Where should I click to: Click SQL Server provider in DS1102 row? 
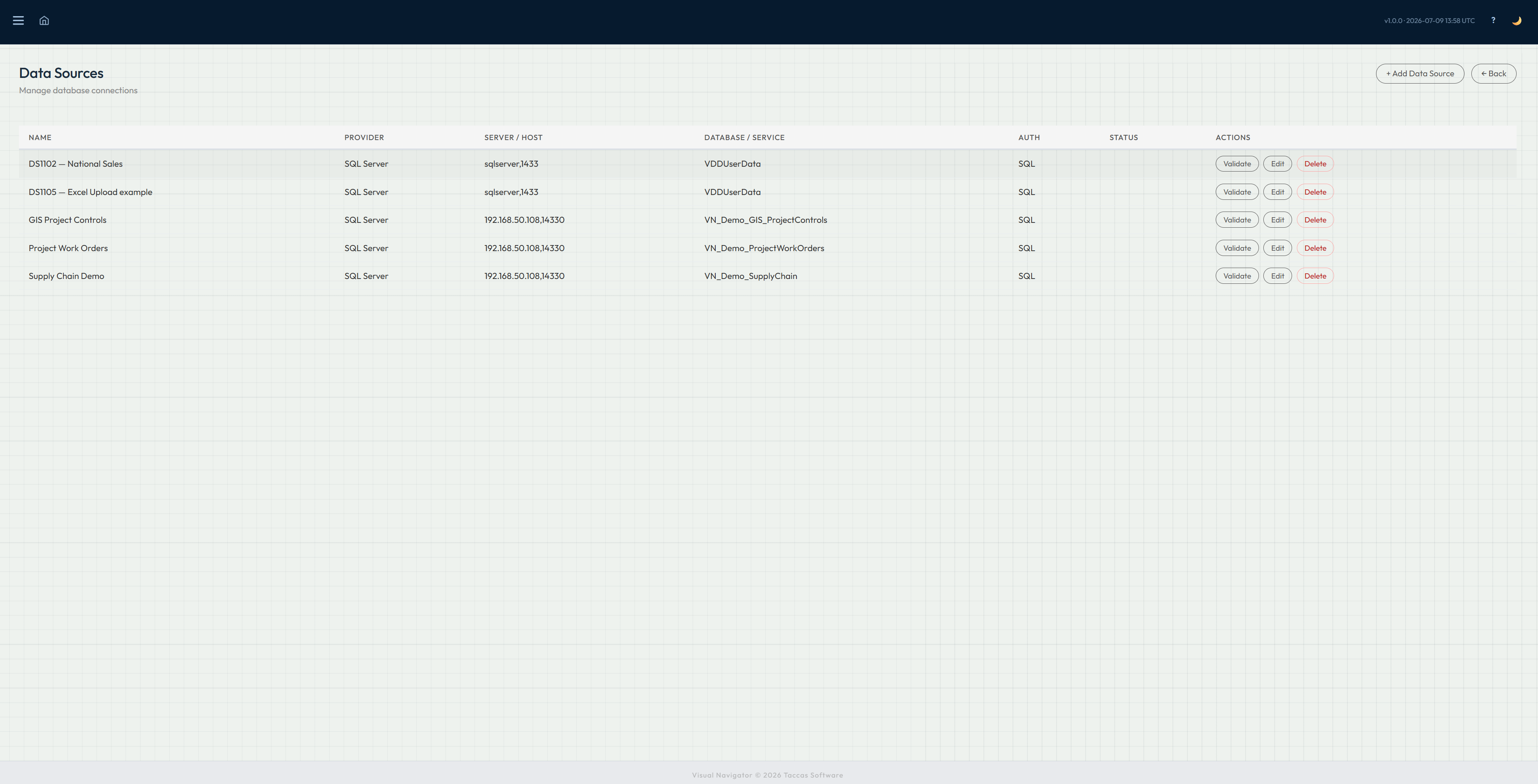click(366, 164)
